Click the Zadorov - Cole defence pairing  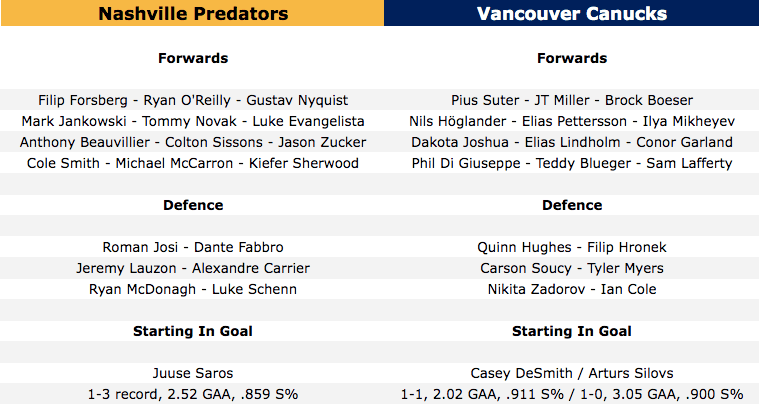(571, 289)
